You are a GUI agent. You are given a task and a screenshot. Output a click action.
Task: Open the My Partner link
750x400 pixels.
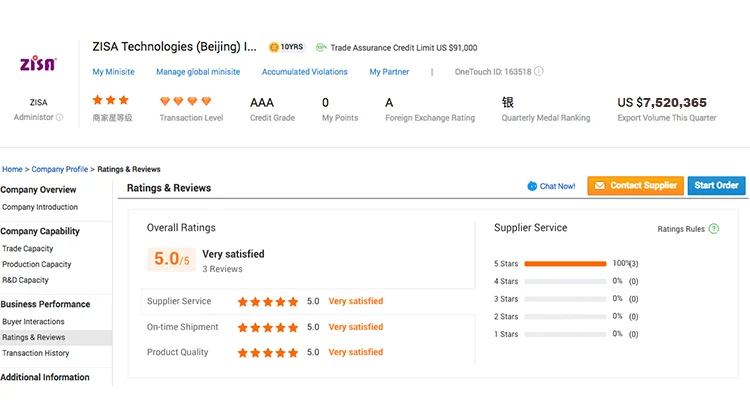389,72
